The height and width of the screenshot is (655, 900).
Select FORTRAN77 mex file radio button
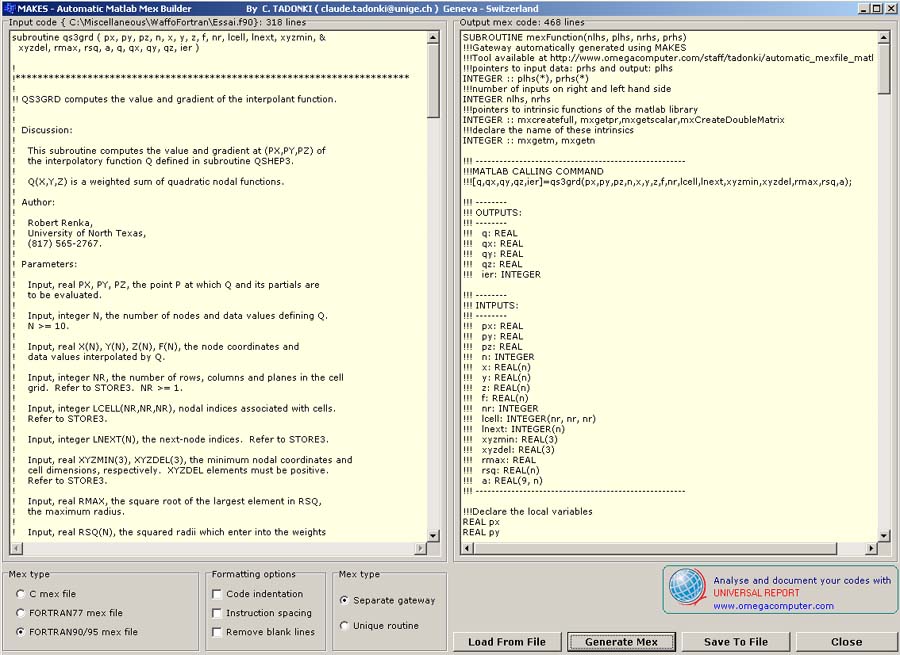point(22,613)
